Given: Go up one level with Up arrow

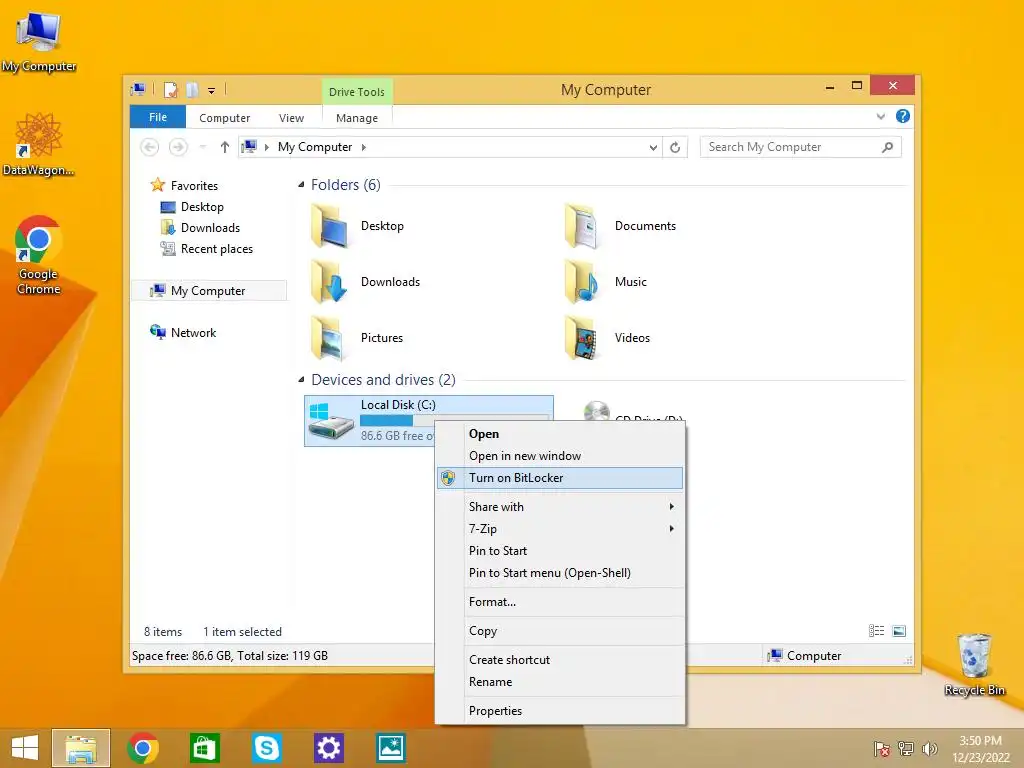Looking at the screenshot, I should pyautogui.click(x=225, y=147).
